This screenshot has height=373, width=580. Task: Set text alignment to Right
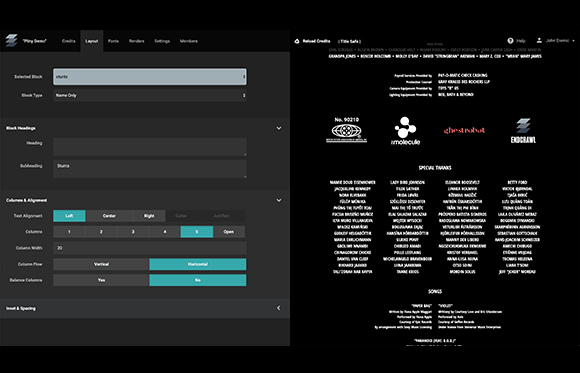coord(149,216)
